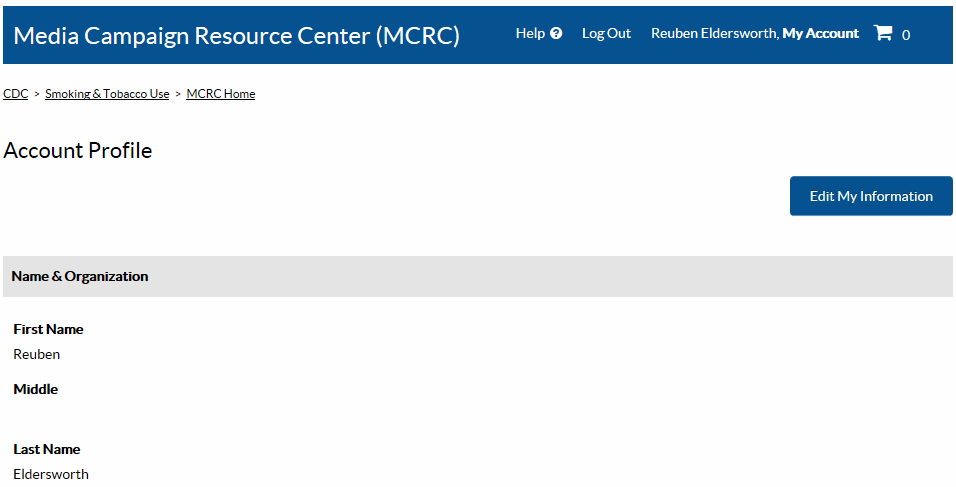This screenshot has height=487, width=956.
Task: Click the Help link text
Action: click(x=530, y=33)
